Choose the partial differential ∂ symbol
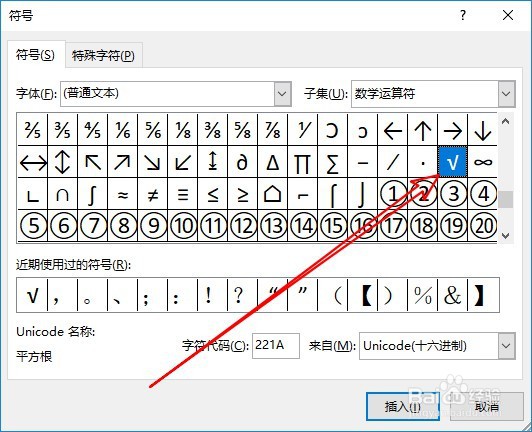This screenshot has height=432, width=532. [x=243, y=162]
